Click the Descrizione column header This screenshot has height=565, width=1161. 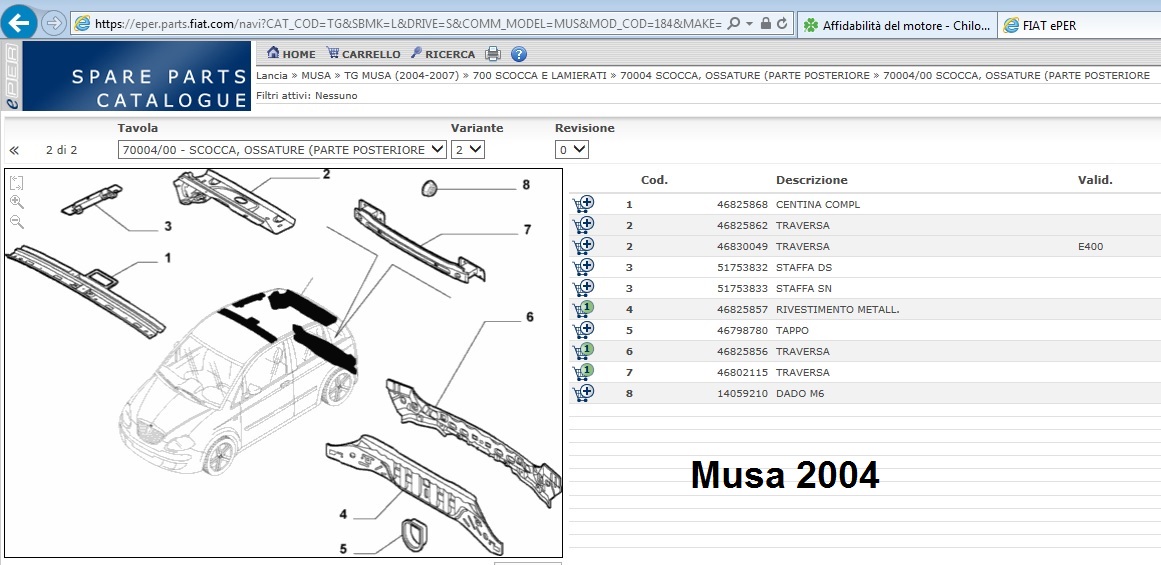(x=812, y=180)
